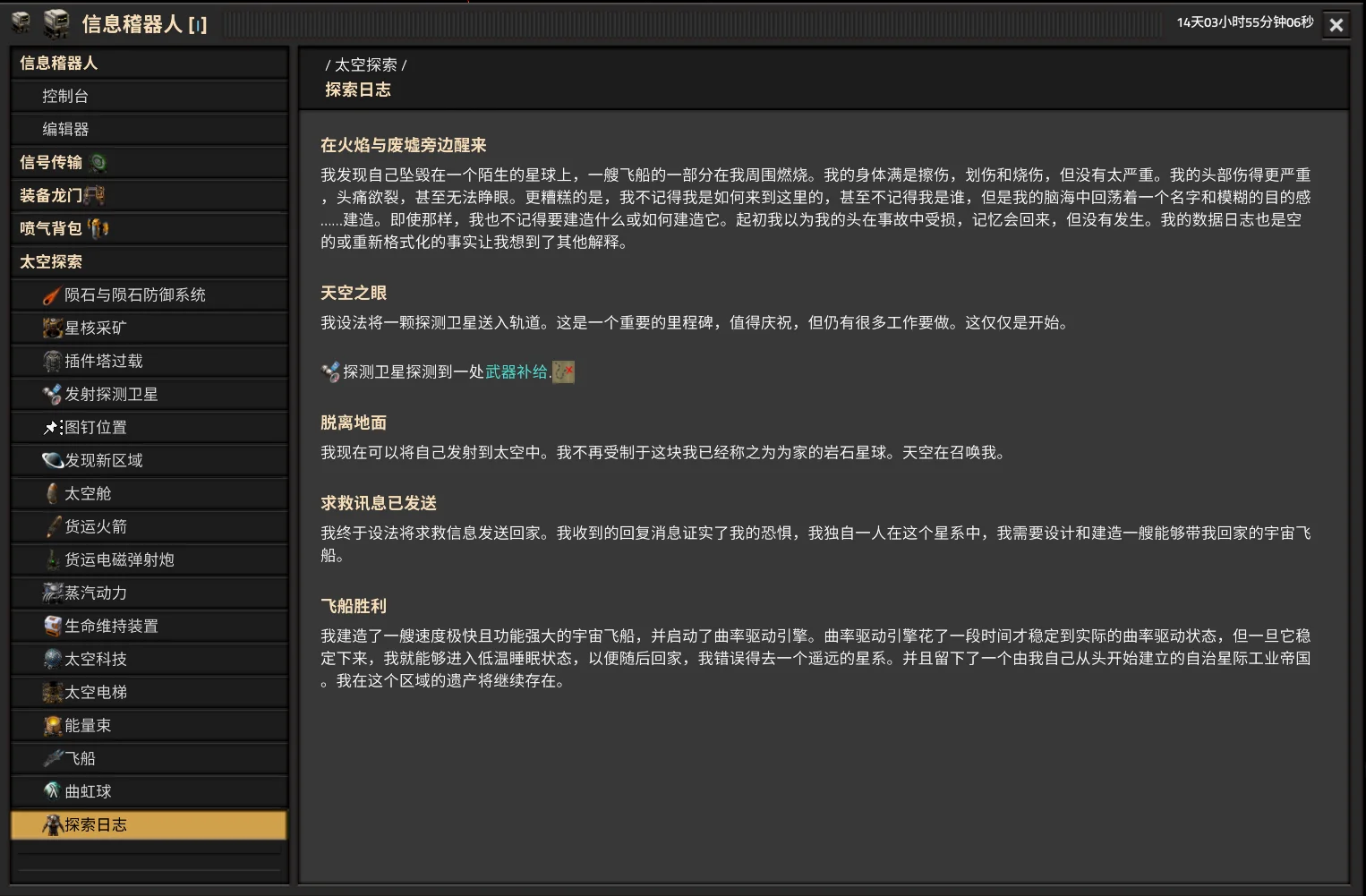Screen dimensions: 1366x896
Task: Close the 信息稽器人 window
Action: pos(1336,25)
